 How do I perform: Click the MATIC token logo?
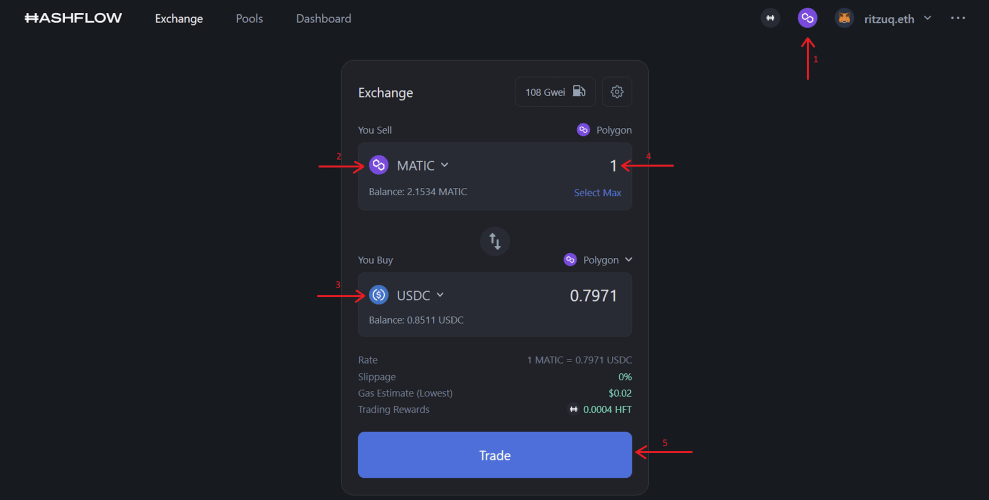point(378,165)
